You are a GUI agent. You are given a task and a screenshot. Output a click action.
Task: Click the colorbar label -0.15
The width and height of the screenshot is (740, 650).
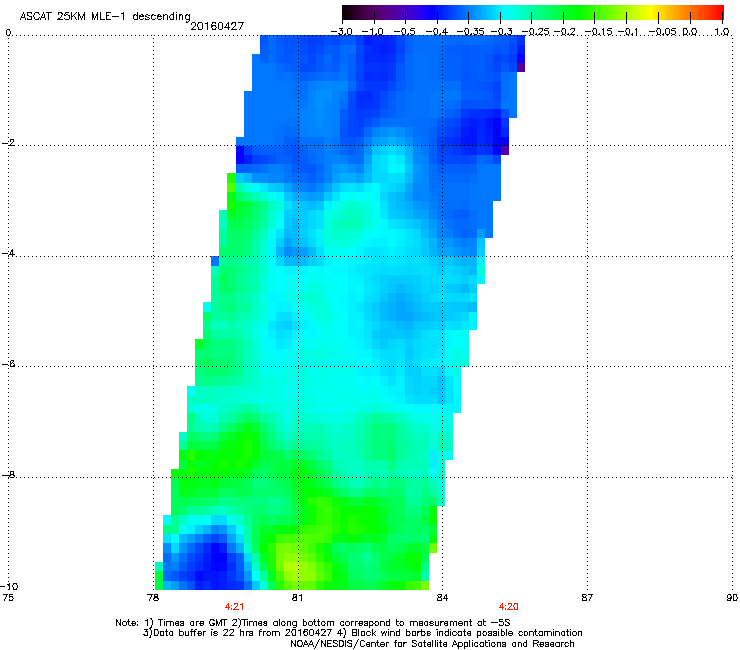(x=598, y=32)
